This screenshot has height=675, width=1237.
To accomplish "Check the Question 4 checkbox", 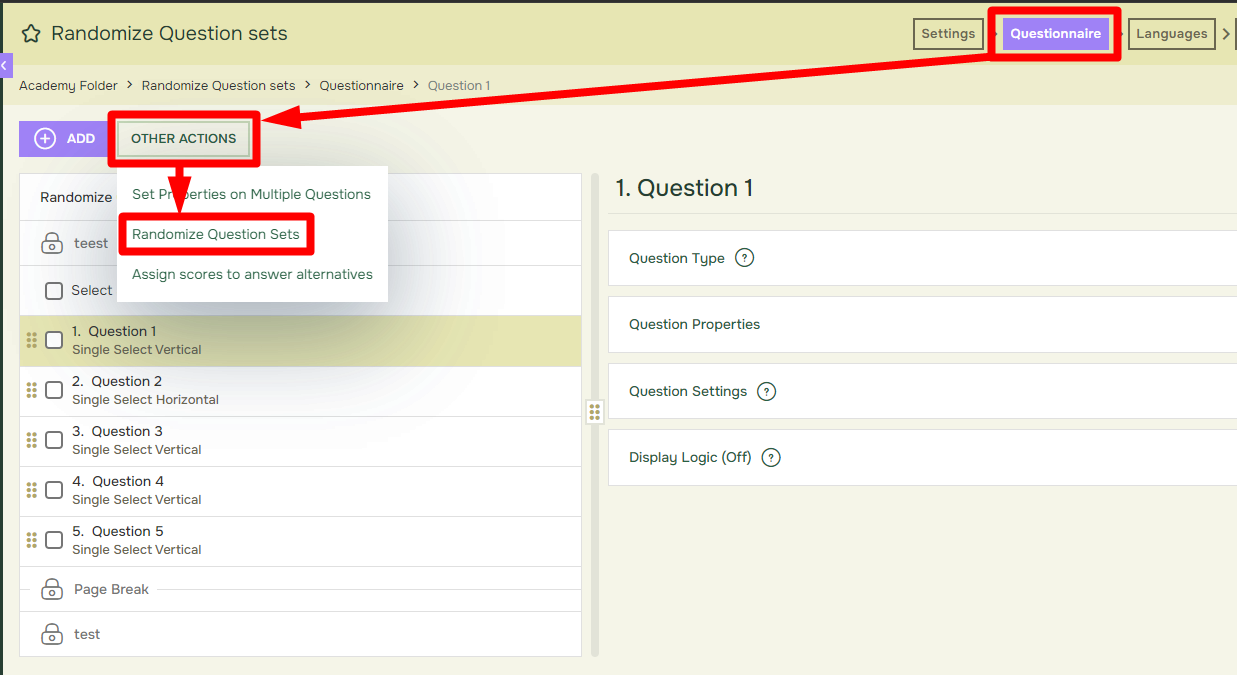I will pos(54,490).
